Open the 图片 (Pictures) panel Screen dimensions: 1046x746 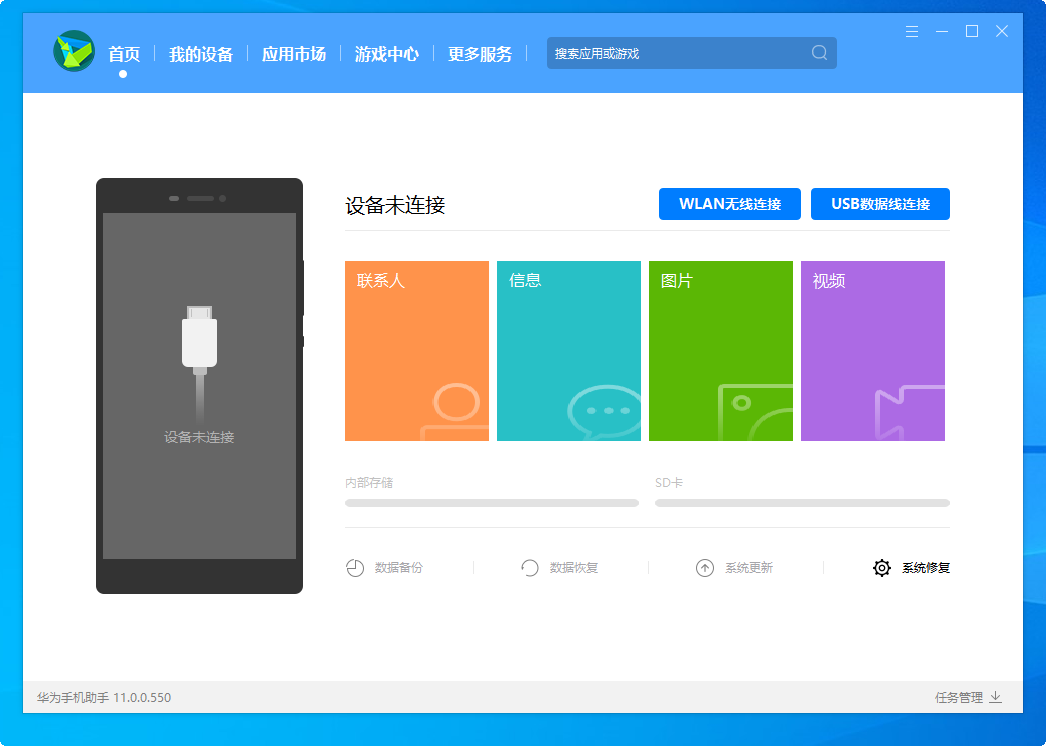(720, 350)
